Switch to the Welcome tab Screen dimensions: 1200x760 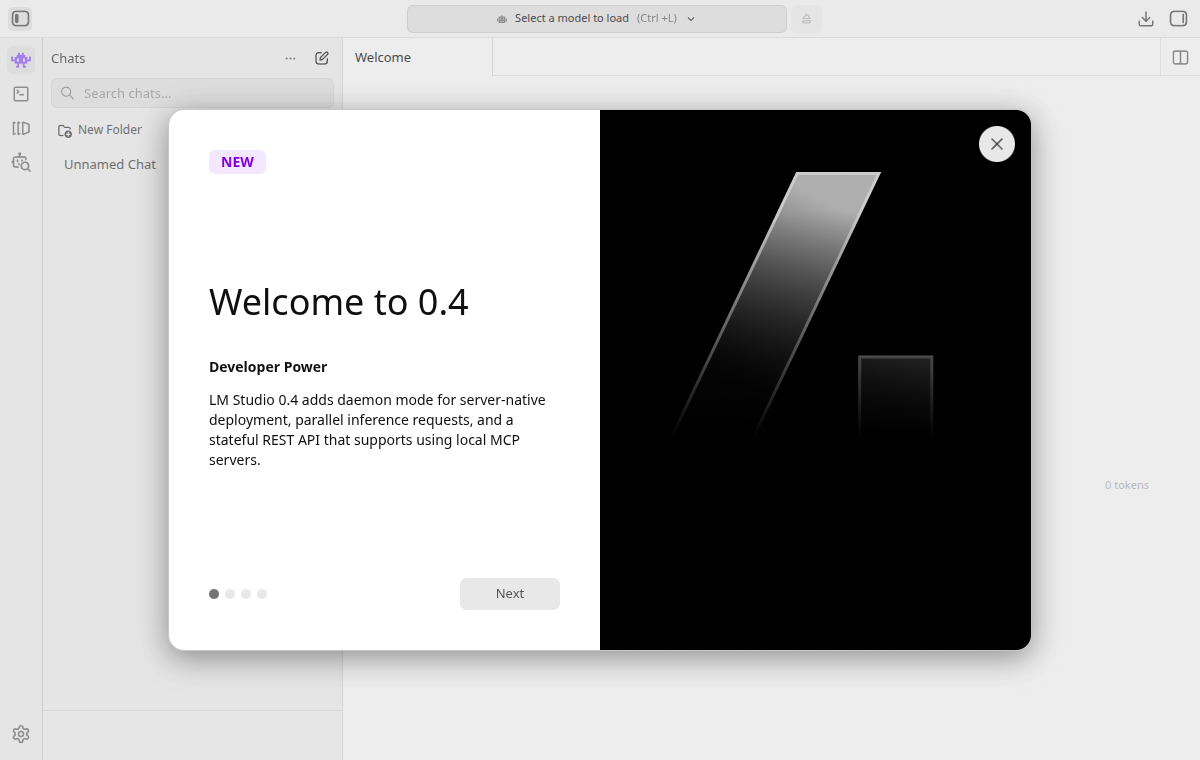coord(383,57)
